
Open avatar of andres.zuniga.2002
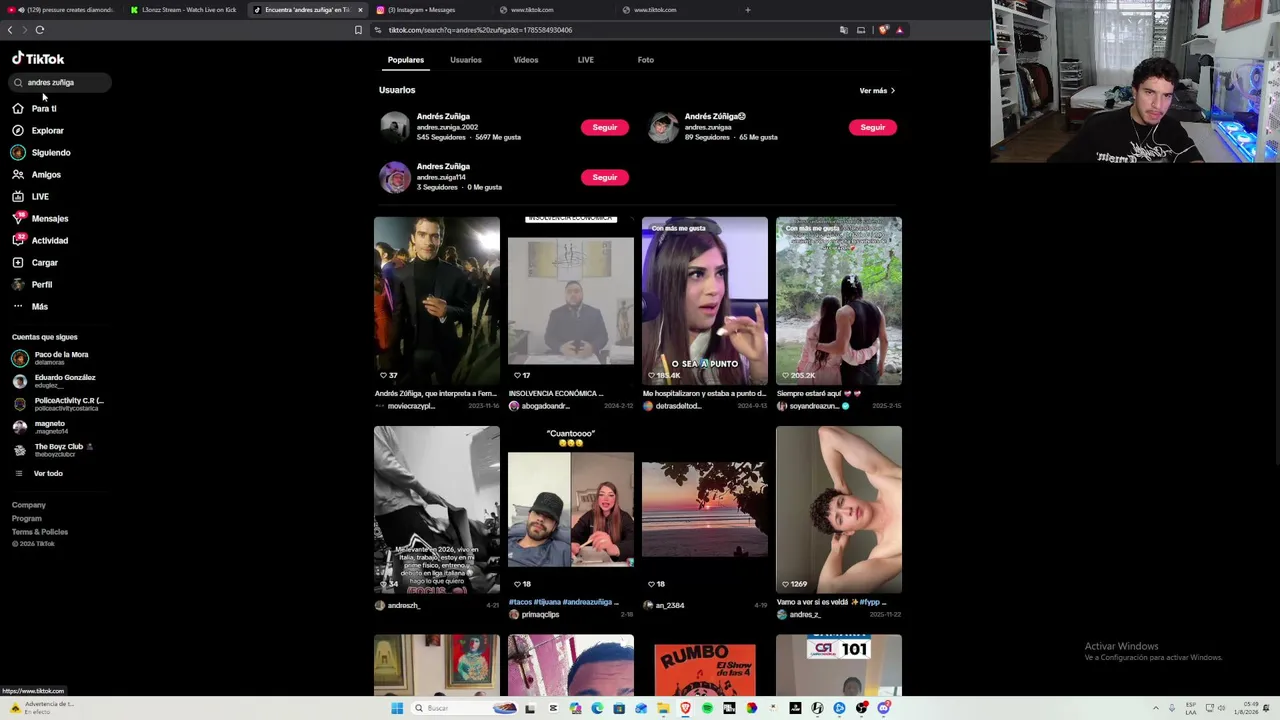(x=395, y=127)
